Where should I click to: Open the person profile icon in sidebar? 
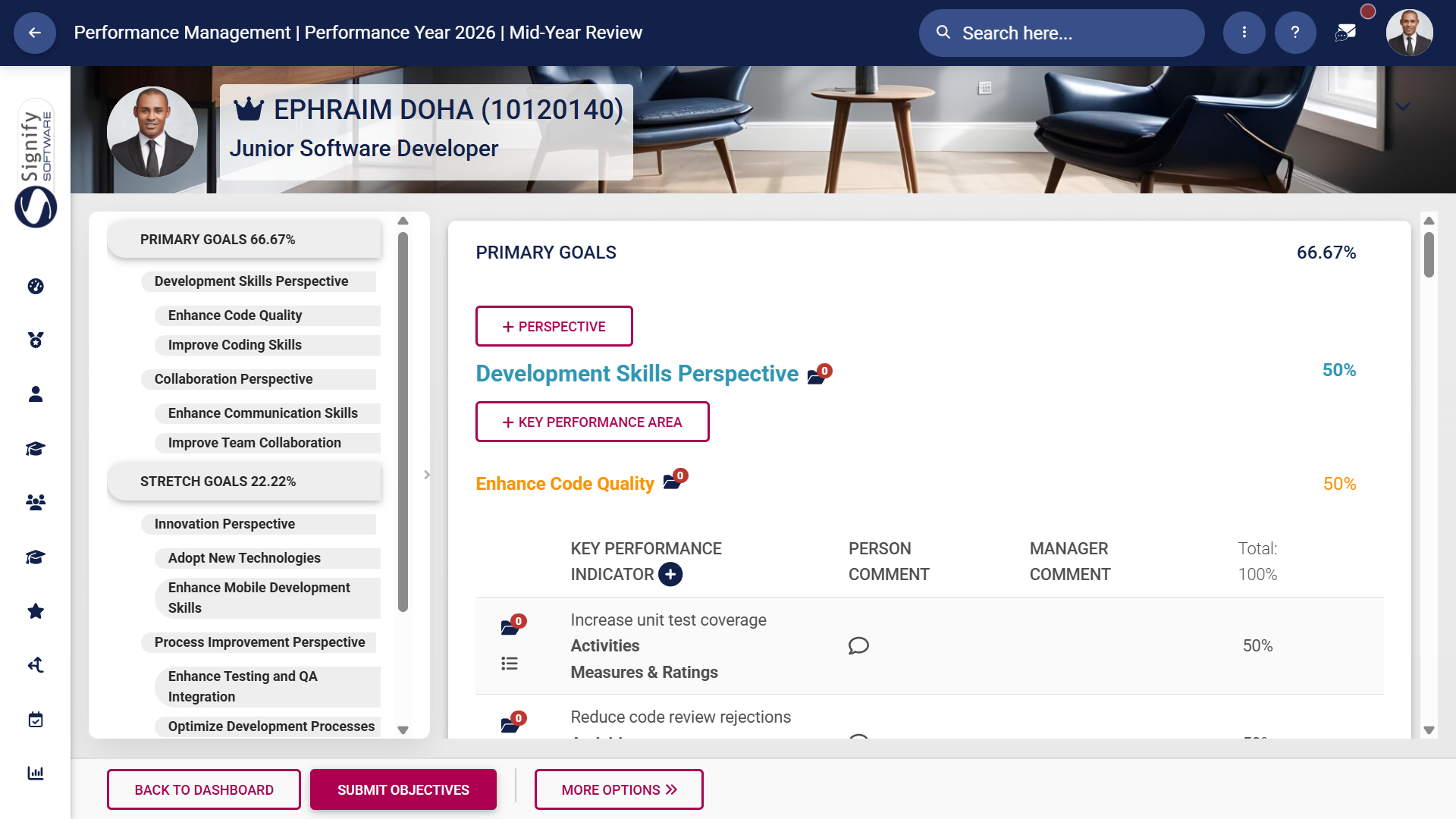(35, 393)
